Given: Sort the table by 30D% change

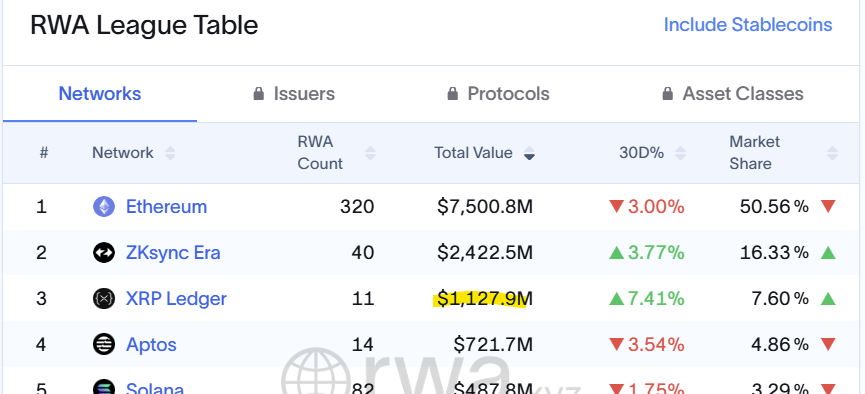Looking at the screenshot, I should click(681, 153).
